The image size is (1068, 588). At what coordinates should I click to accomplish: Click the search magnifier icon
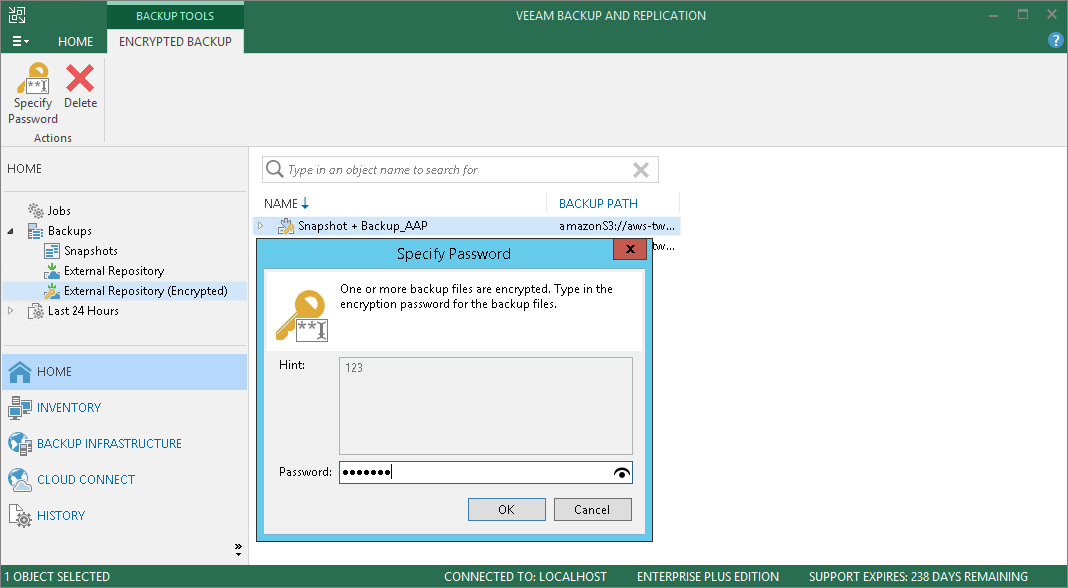pyautogui.click(x=274, y=169)
